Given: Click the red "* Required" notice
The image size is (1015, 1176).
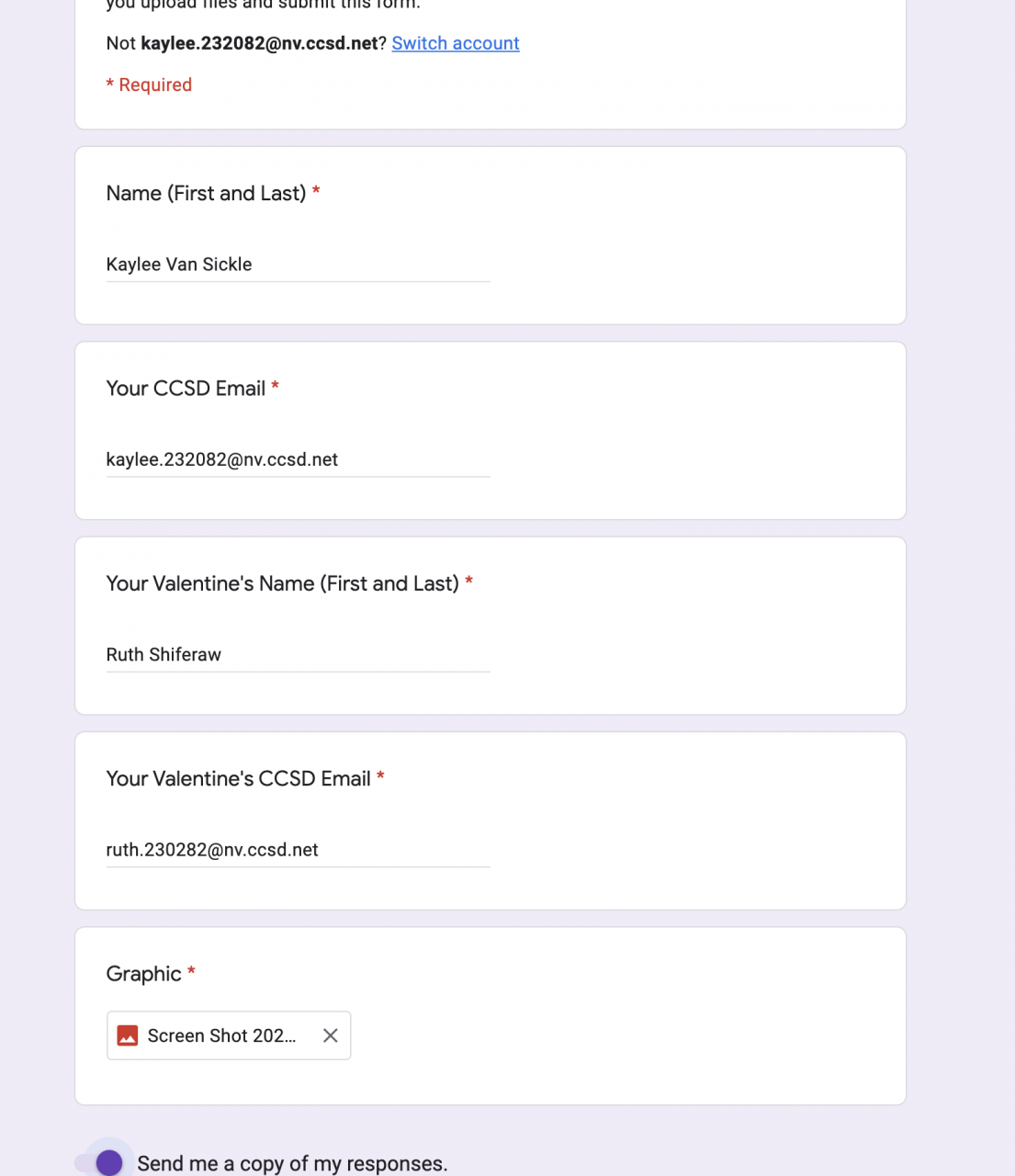Looking at the screenshot, I should coord(149,85).
